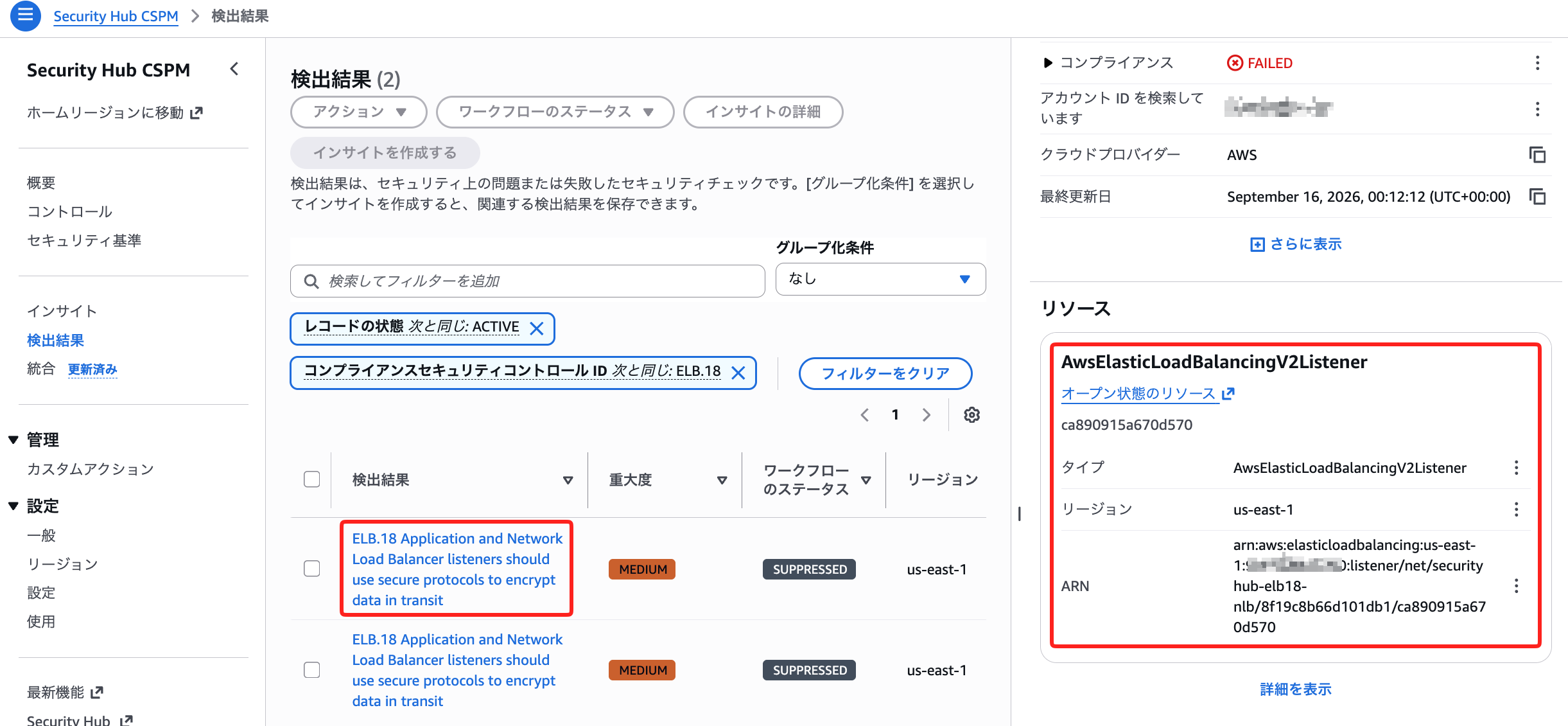Image resolution: width=1568 pixels, height=726 pixels.
Task: Click the 詳細を表示 link
Action: click(x=1296, y=689)
